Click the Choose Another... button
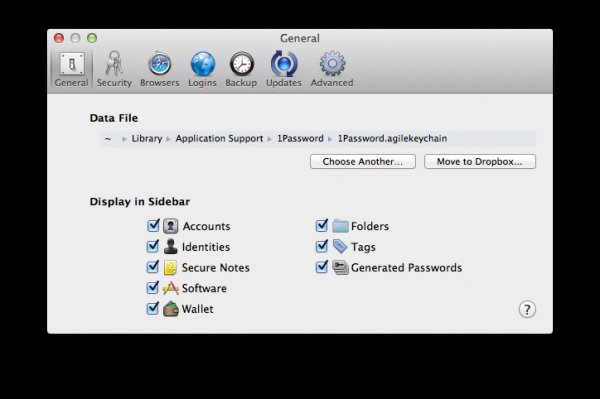The height and width of the screenshot is (399, 600). 363,161
